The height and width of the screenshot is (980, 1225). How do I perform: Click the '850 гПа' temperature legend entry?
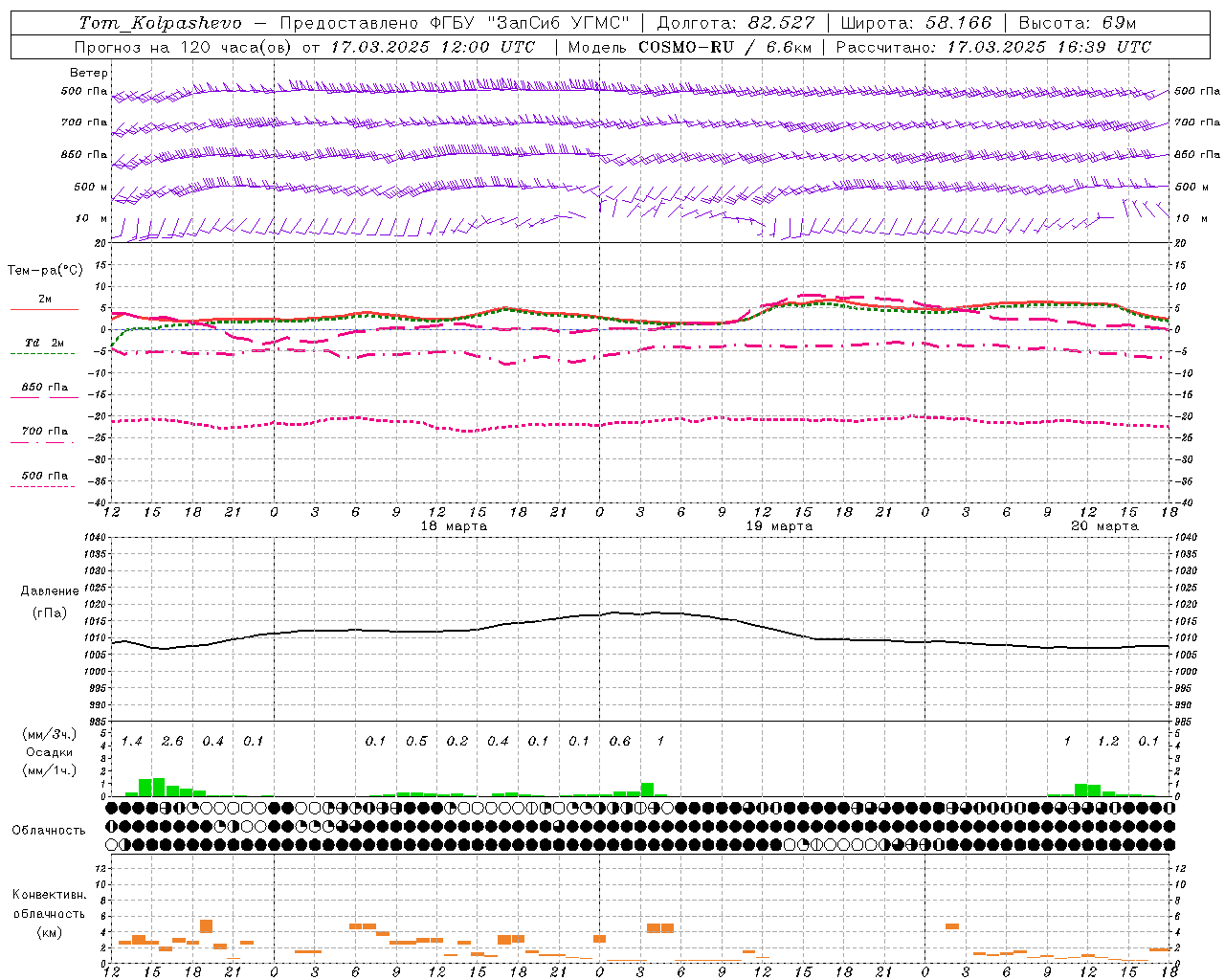tap(45, 388)
